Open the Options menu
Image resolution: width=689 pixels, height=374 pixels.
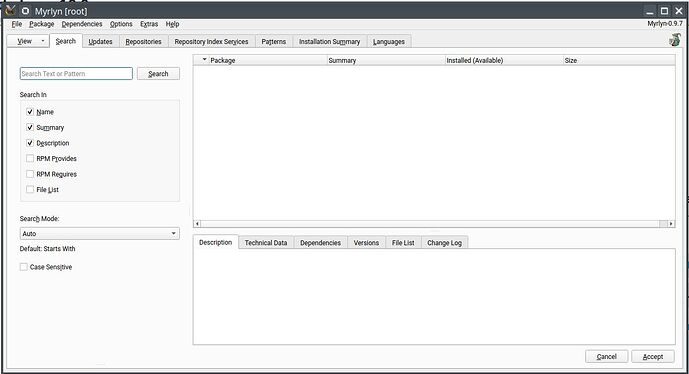click(x=121, y=24)
